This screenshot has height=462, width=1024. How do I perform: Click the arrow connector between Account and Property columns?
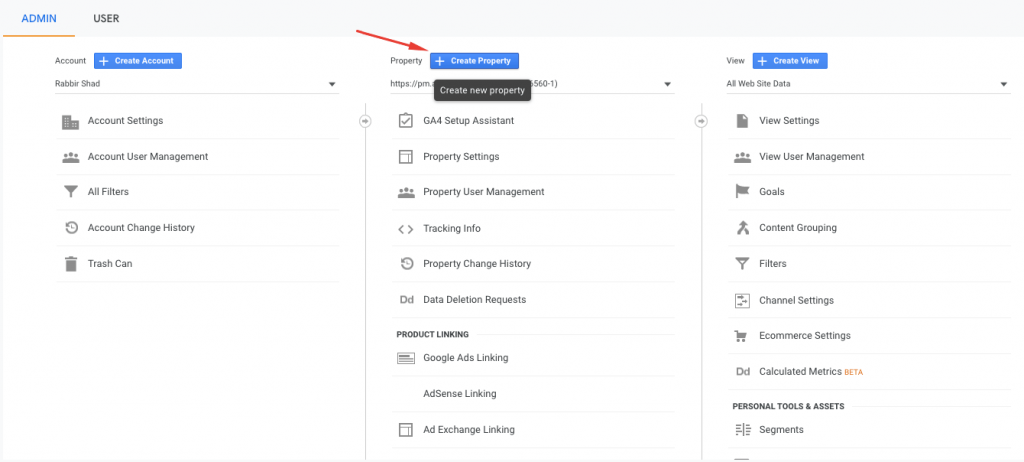pos(365,121)
